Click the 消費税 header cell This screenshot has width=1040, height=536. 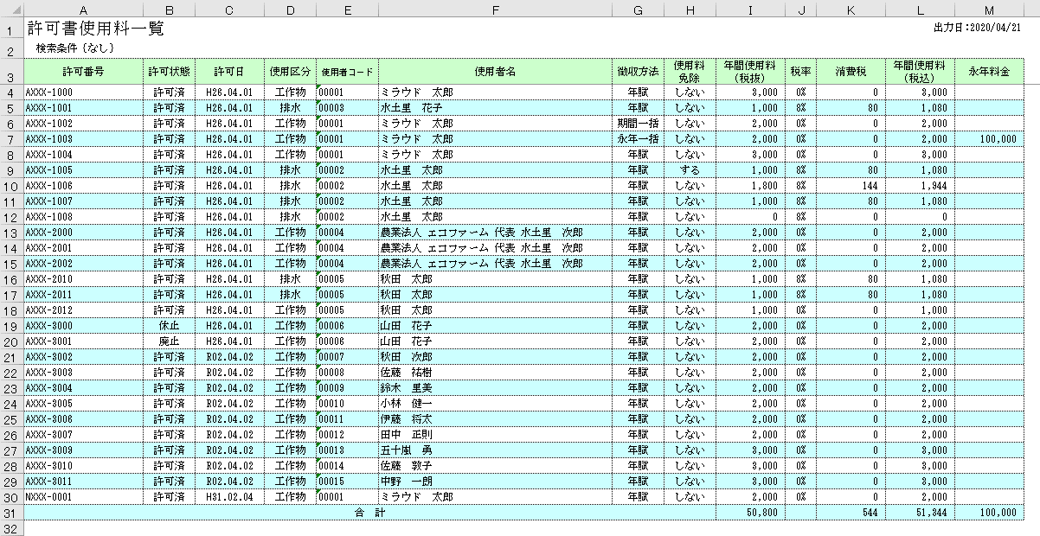851,72
